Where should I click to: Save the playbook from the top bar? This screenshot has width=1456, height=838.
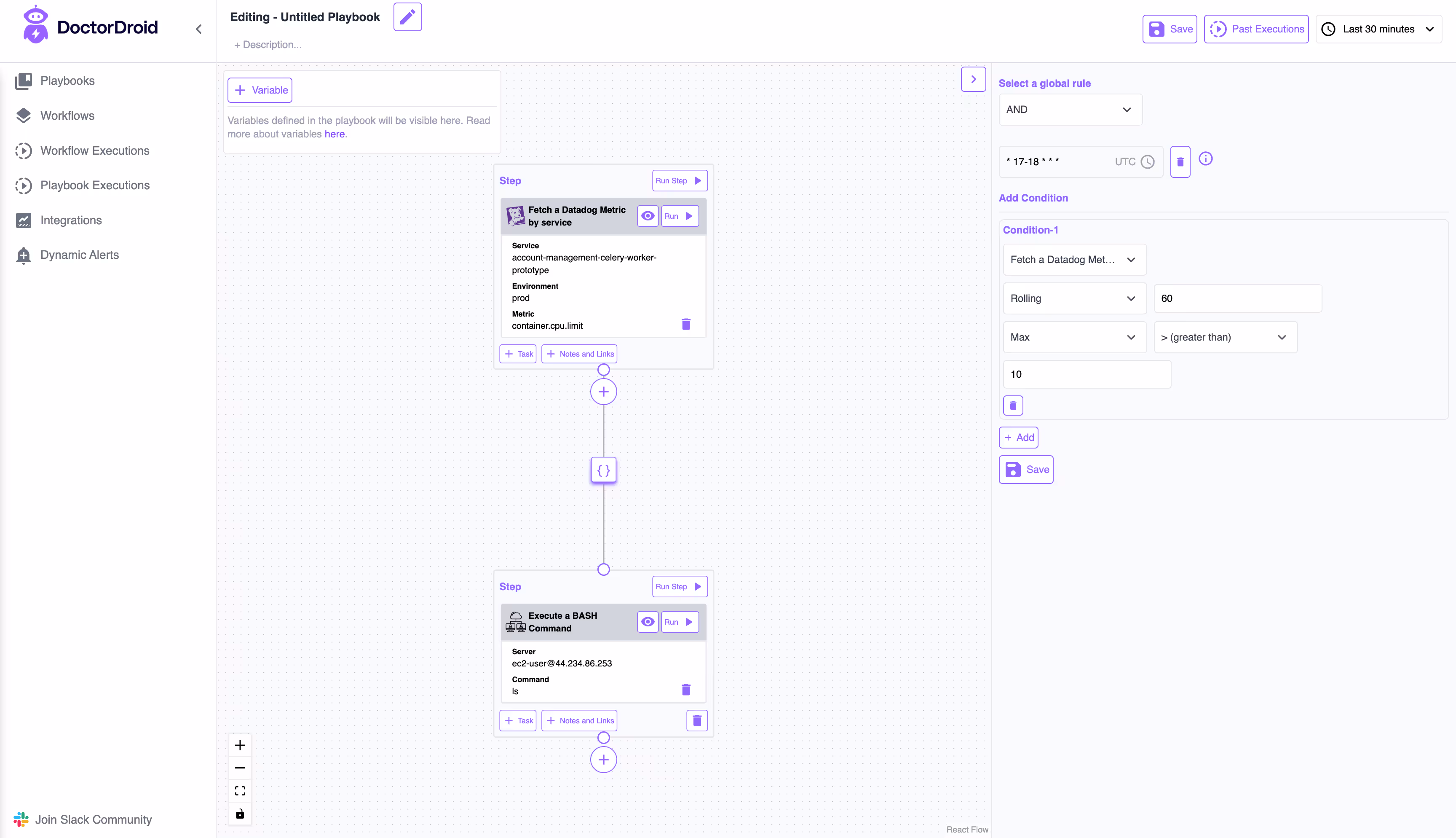(x=1169, y=29)
